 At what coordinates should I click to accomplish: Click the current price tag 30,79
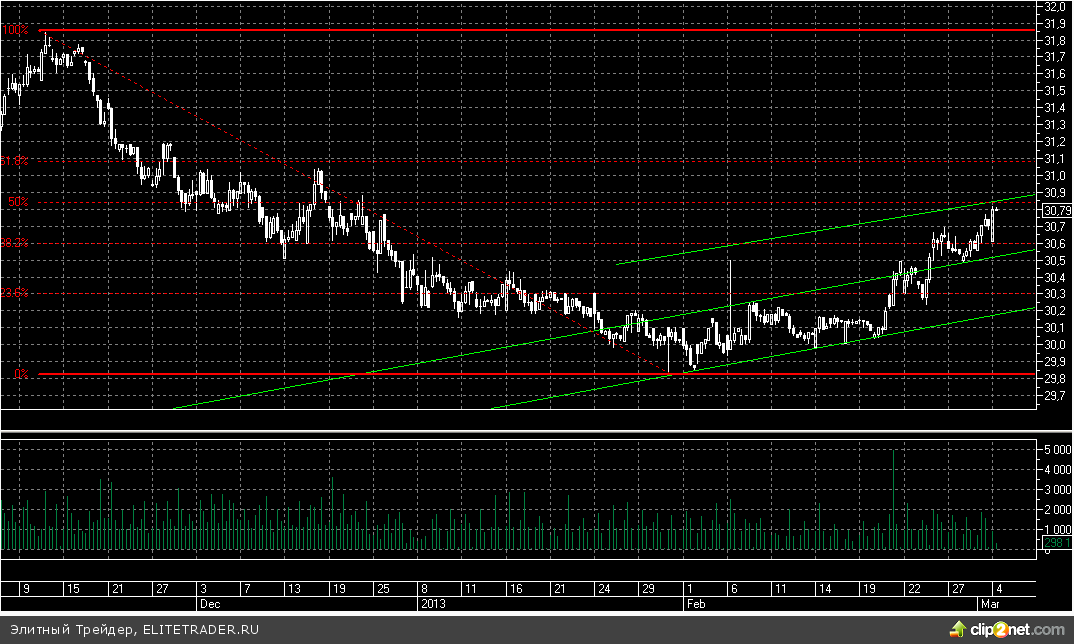pyautogui.click(x=1056, y=211)
